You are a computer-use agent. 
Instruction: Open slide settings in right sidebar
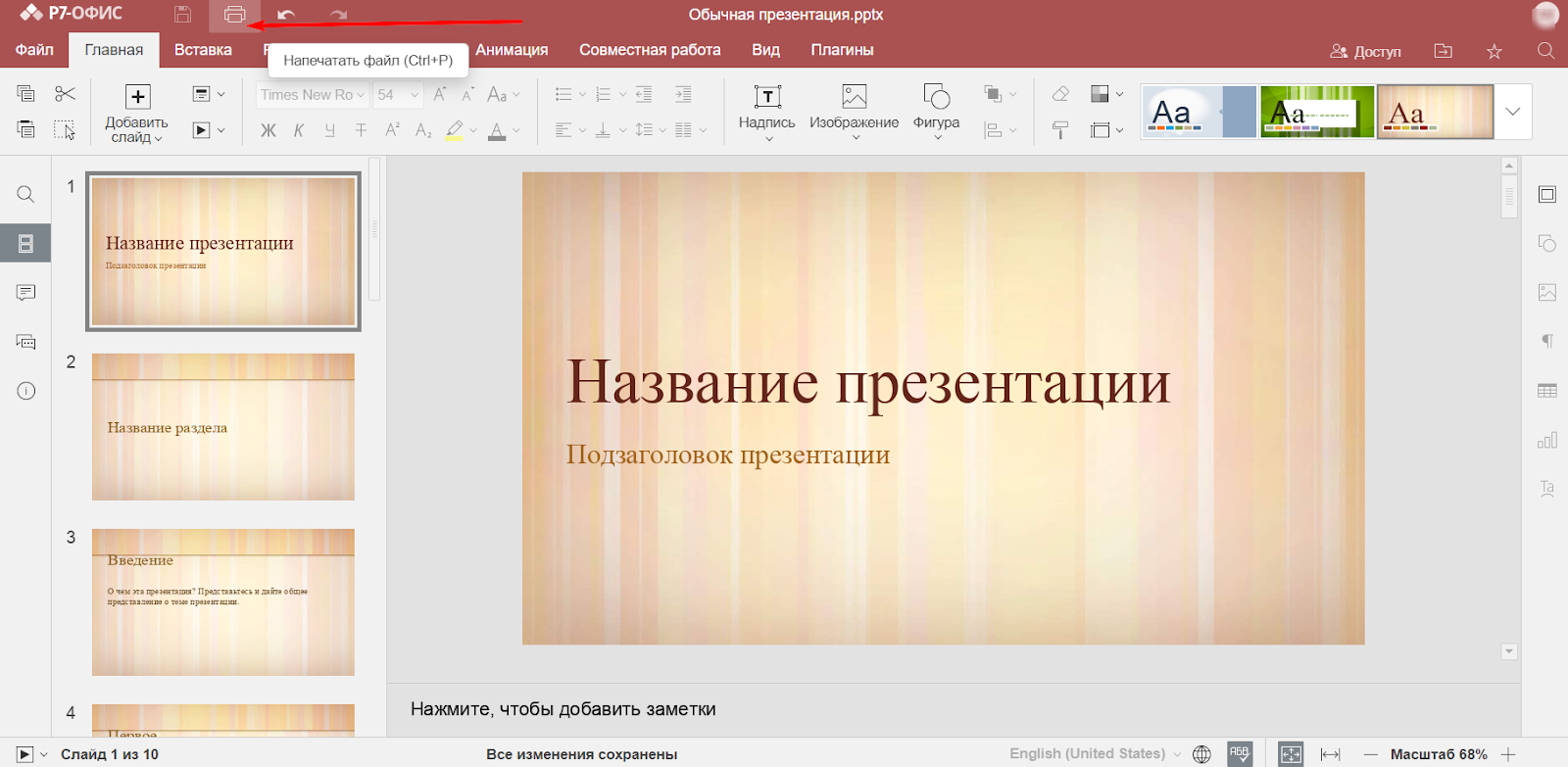click(x=1546, y=194)
